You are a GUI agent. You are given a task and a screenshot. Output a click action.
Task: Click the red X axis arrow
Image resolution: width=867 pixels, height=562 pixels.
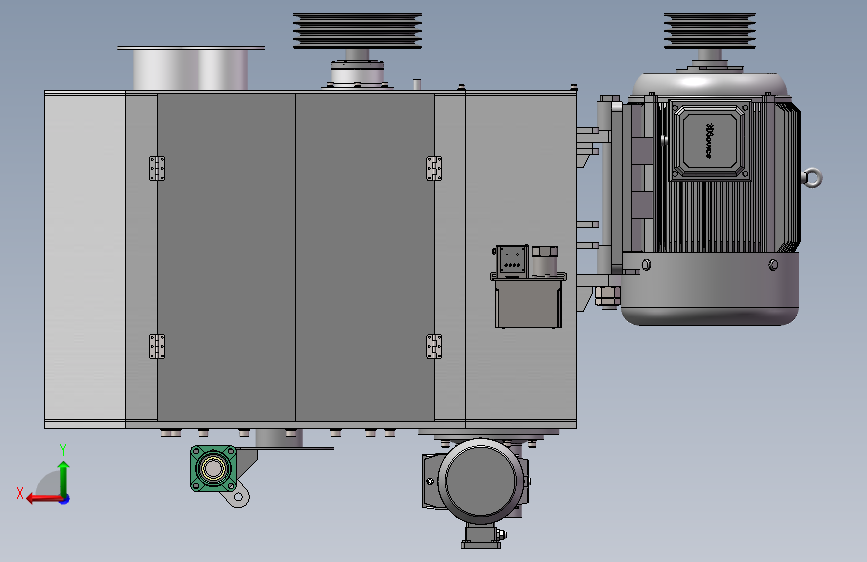click(43, 499)
